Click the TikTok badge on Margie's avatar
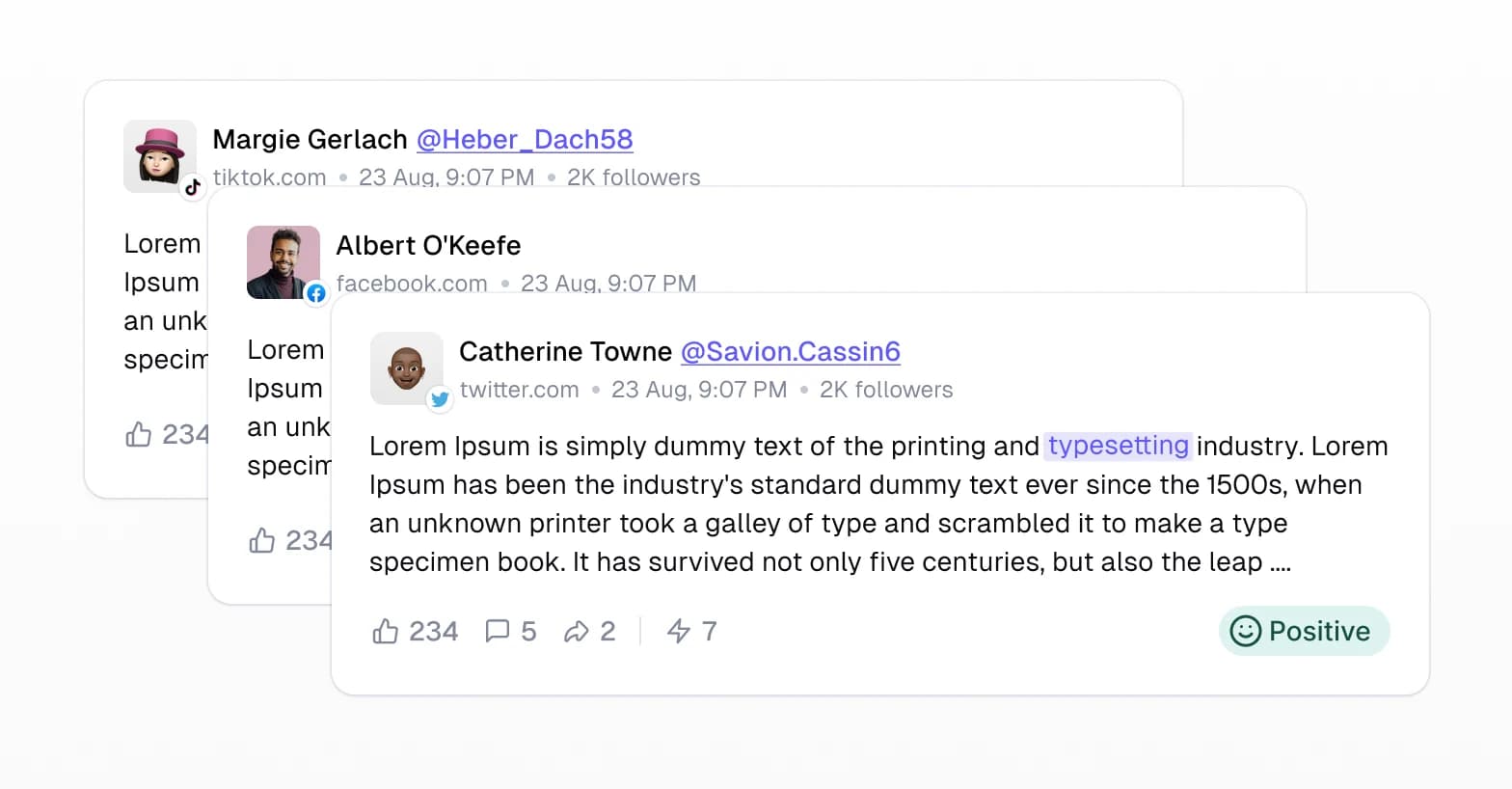This screenshot has height=789, width=1512. pyautogui.click(x=193, y=187)
